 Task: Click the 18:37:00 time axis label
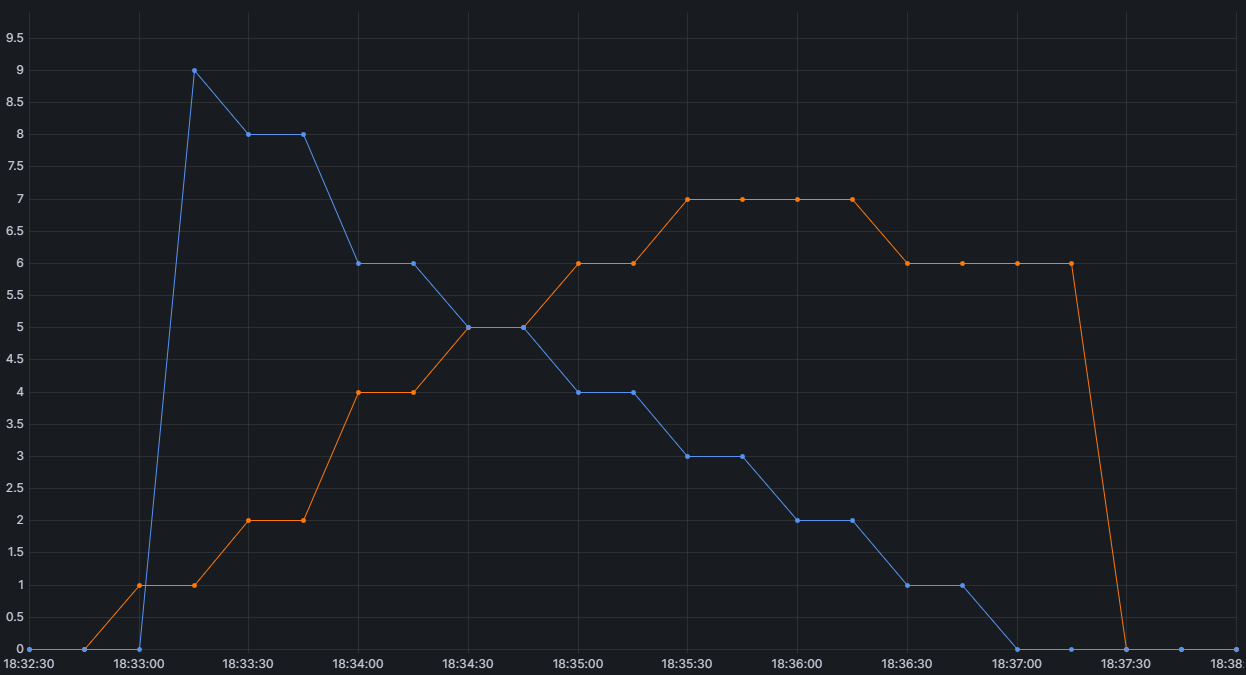[x=1017, y=663]
